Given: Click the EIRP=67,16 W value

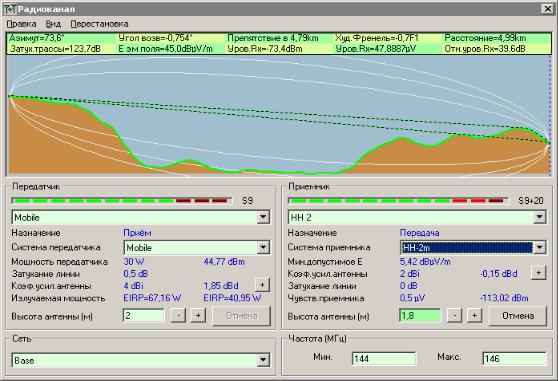Looking at the screenshot, I should [152, 298].
